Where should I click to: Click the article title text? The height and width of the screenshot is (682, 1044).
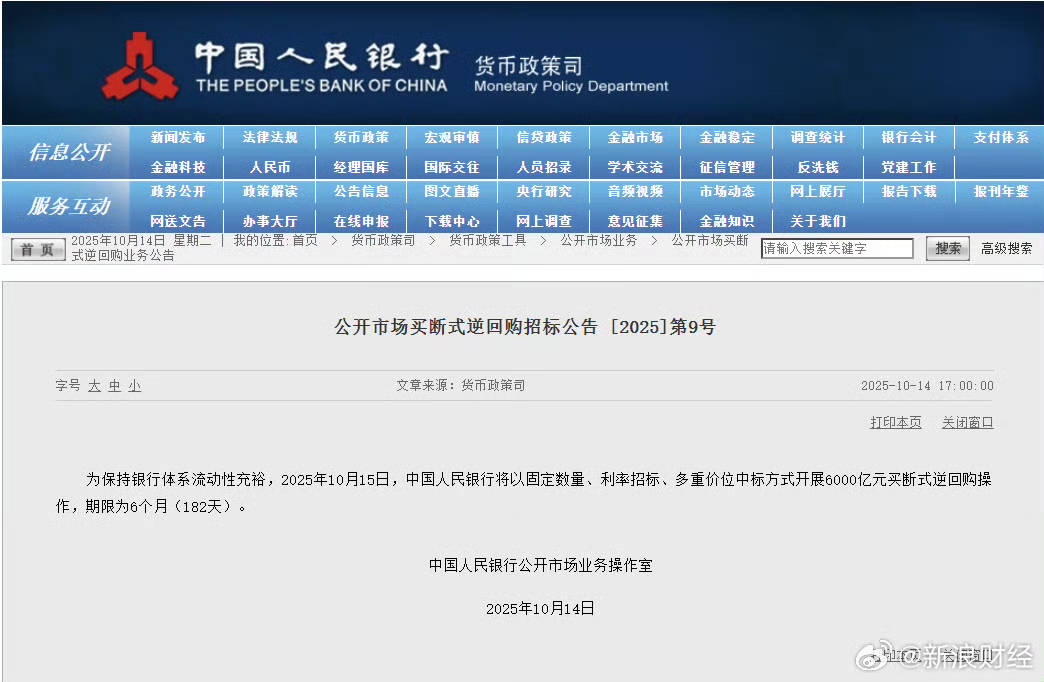tap(525, 327)
